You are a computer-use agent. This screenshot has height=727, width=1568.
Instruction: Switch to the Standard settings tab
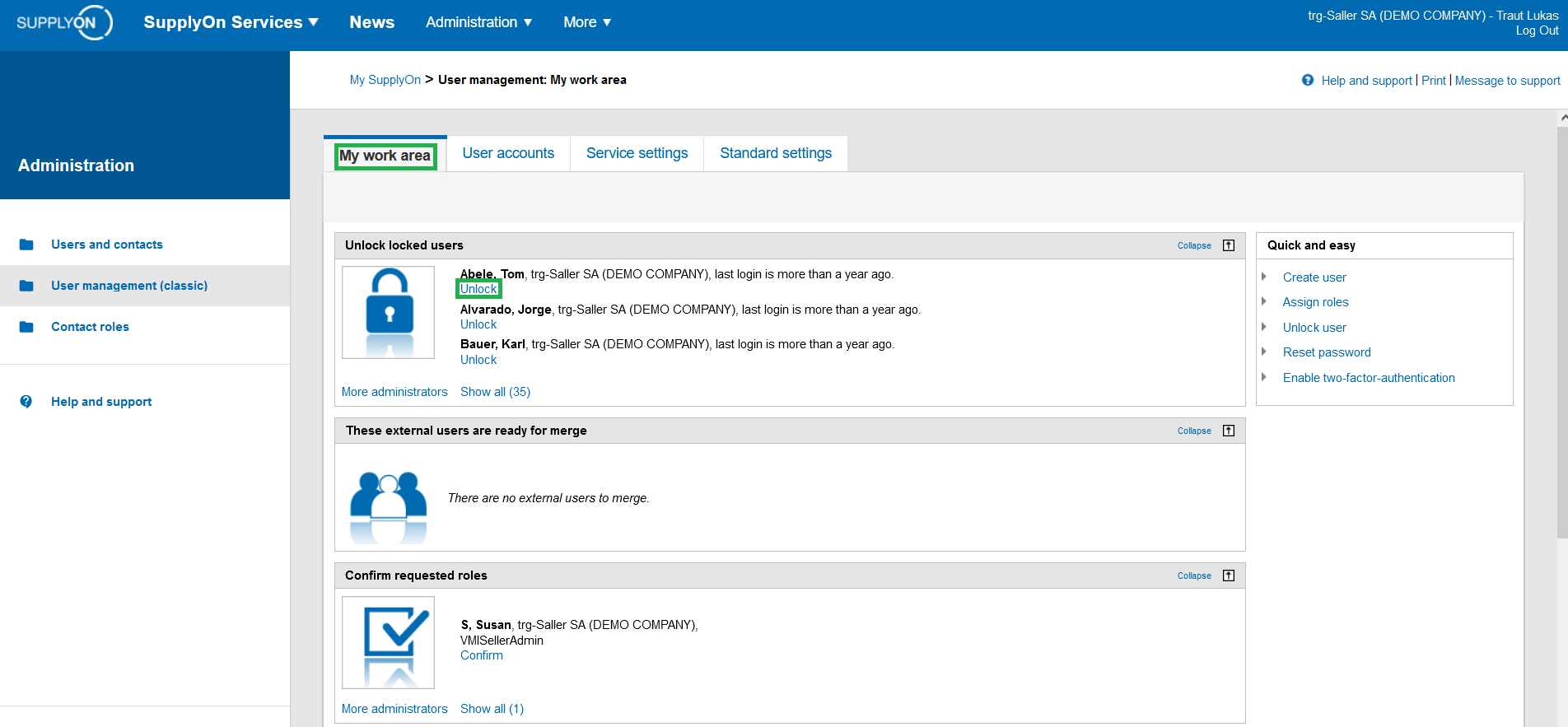pyautogui.click(x=776, y=153)
